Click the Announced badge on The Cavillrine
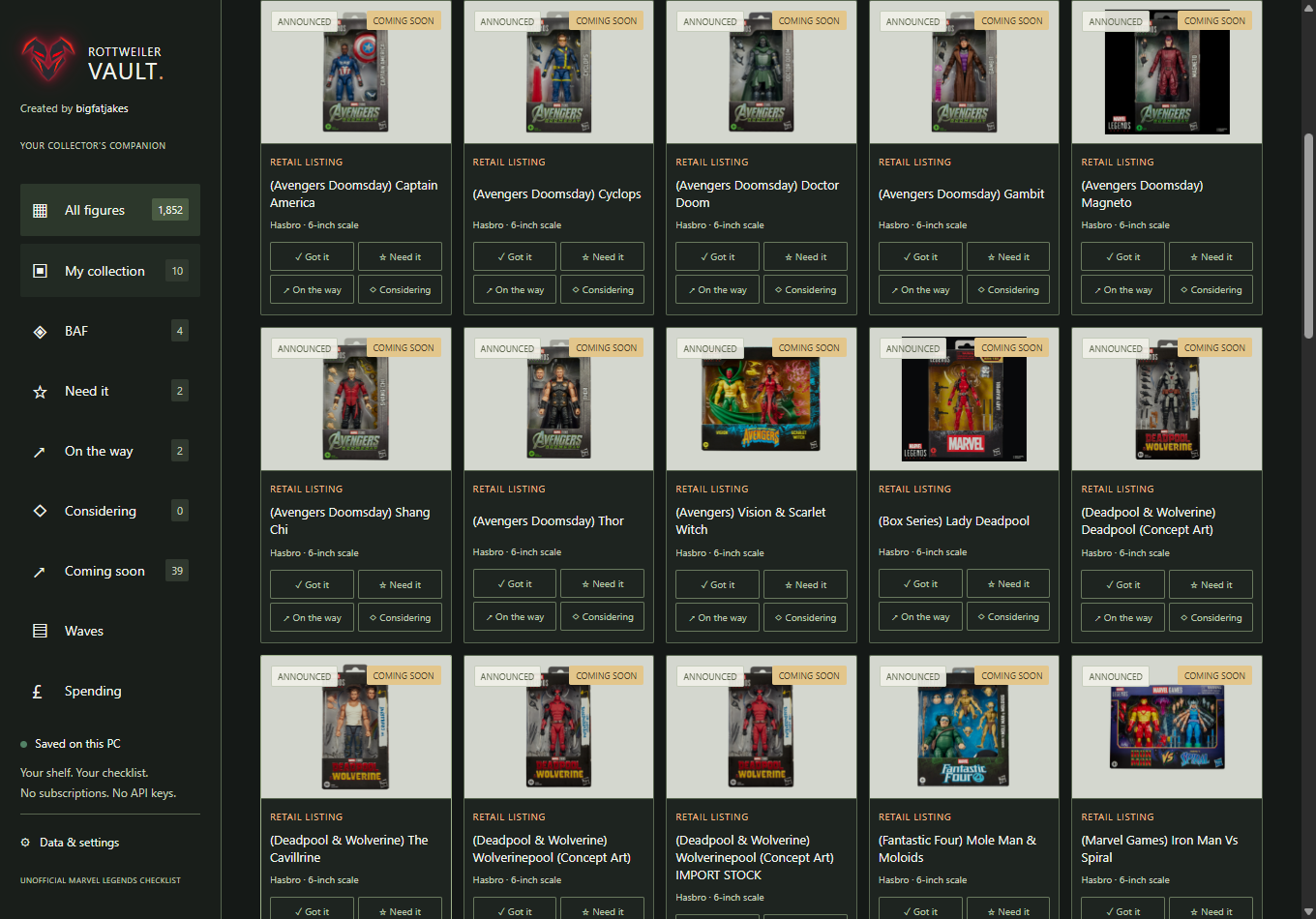Viewport: 1316px width, 919px height. pyautogui.click(x=304, y=676)
